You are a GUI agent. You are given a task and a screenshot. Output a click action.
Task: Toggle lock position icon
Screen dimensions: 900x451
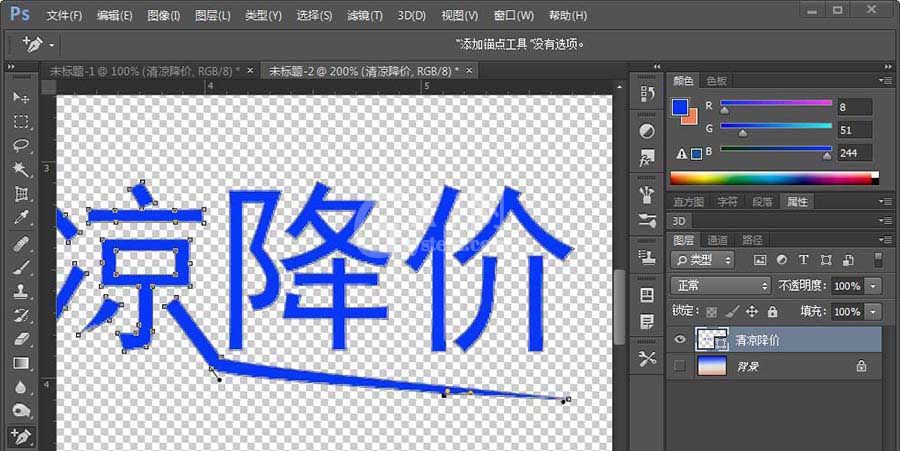752,312
